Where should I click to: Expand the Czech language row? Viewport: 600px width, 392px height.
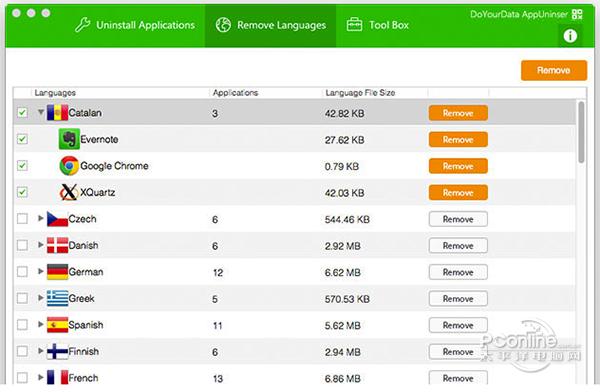pos(41,218)
